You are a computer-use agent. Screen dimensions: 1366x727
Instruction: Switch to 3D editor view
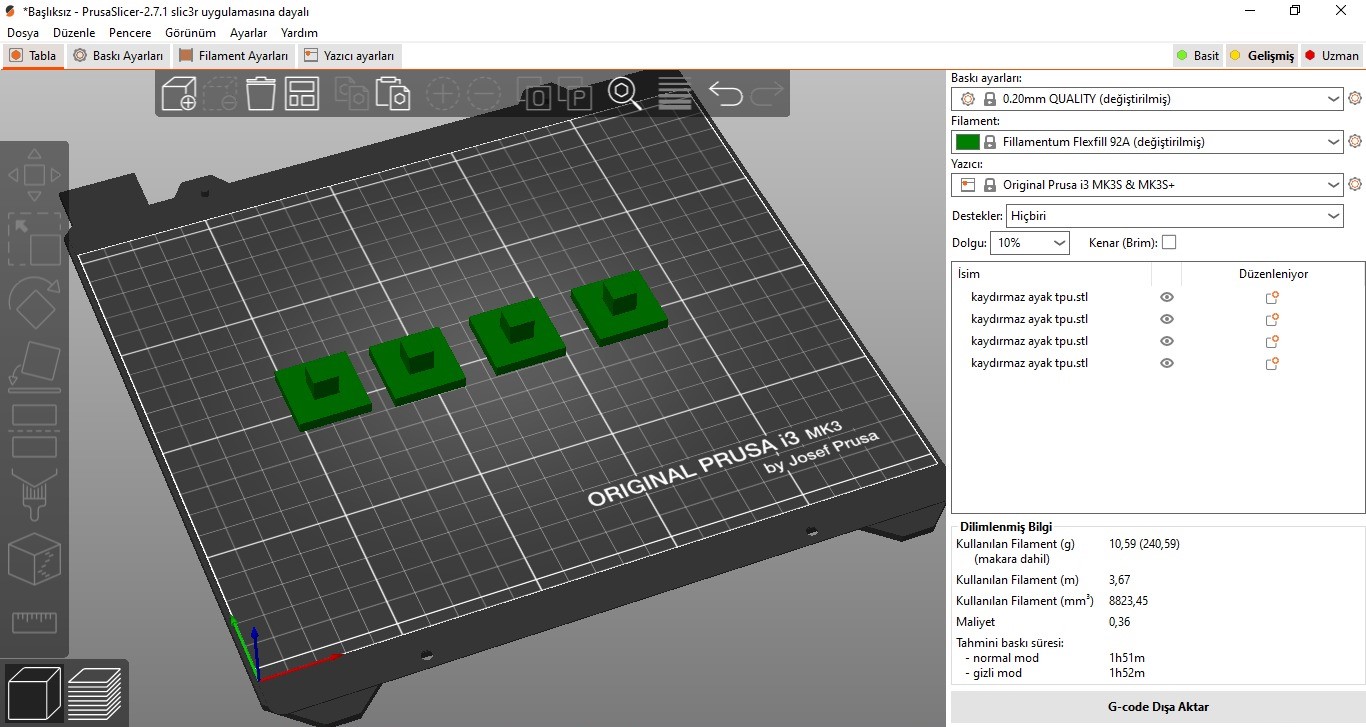pyautogui.click(x=35, y=693)
